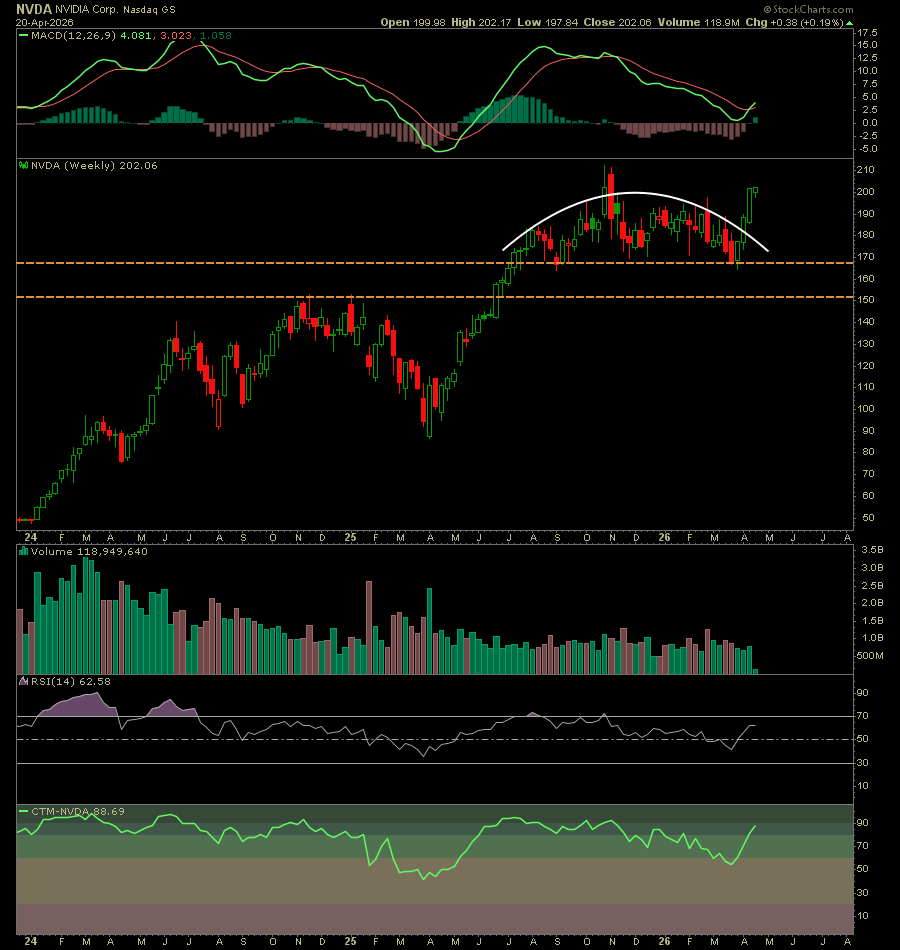
Task: Click the candlestick icon beside NVDA (Weekly)
Action: pos(24,165)
